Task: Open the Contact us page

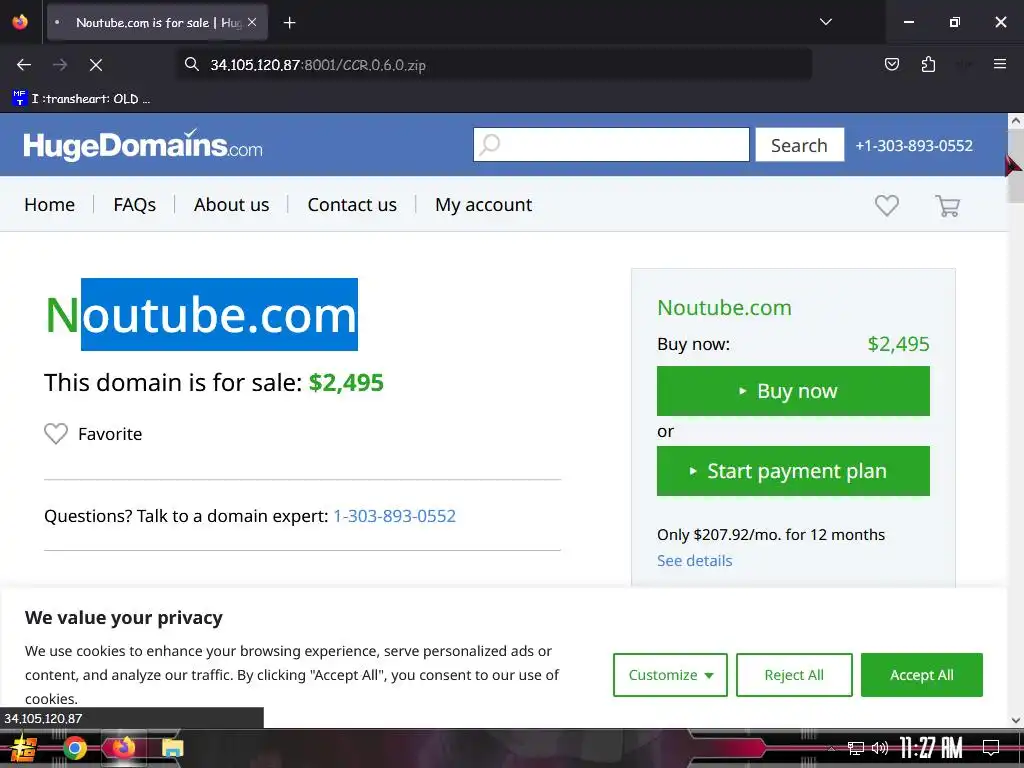Action: point(352,204)
